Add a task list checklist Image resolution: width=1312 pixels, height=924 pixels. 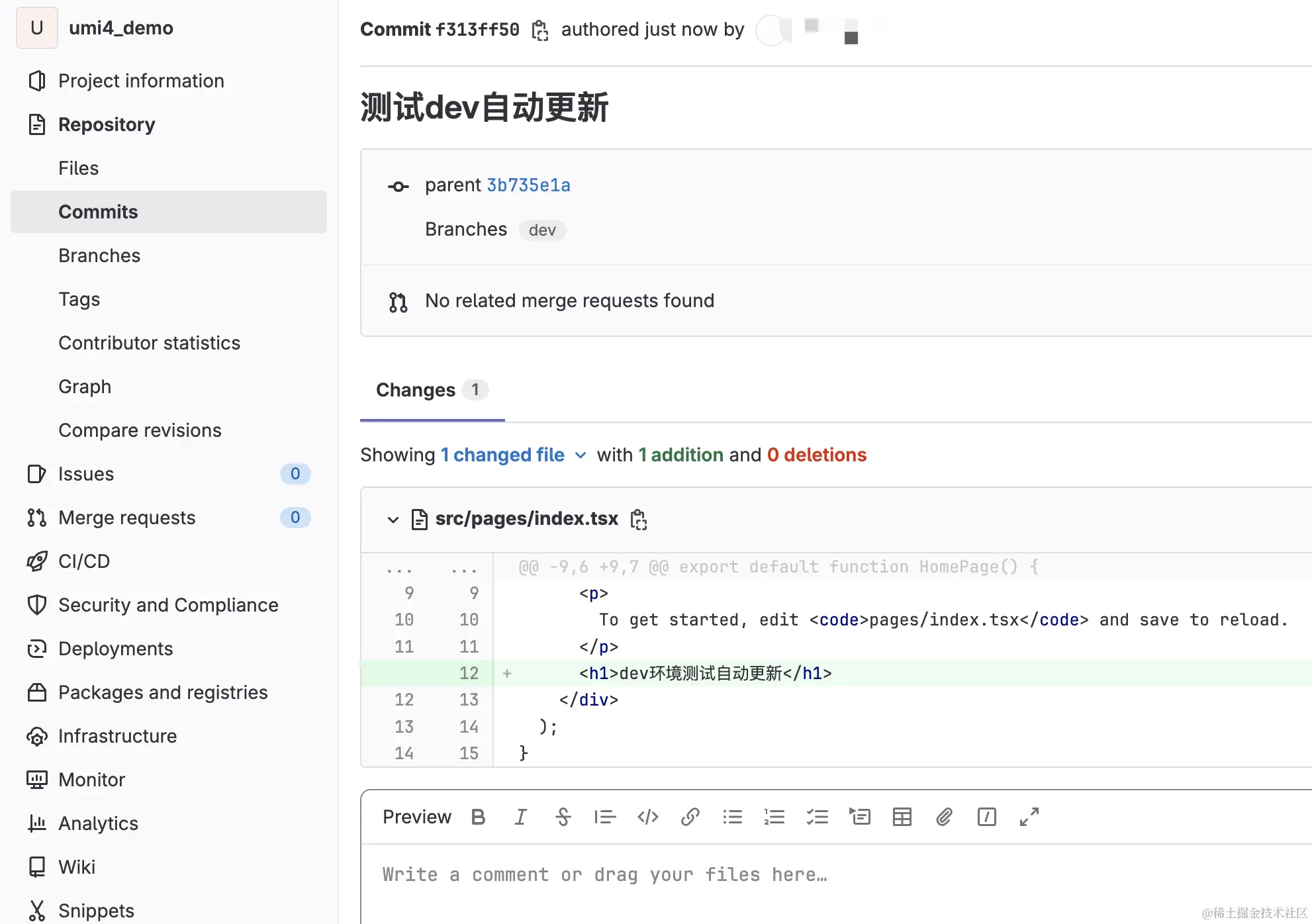click(x=817, y=817)
